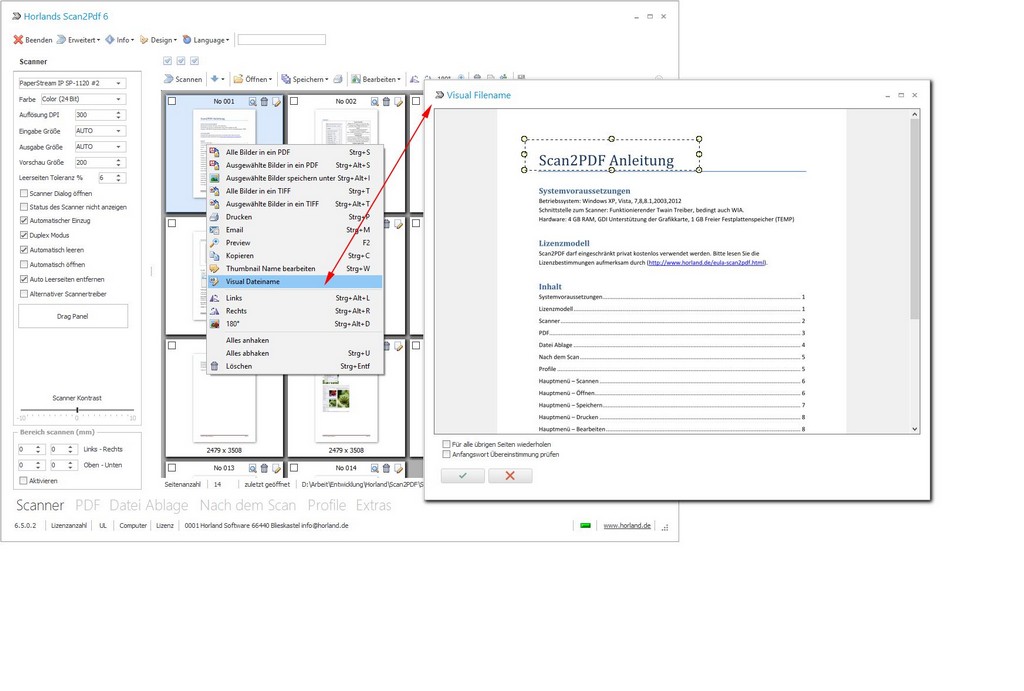1024x691 pixels.
Task: Expand the Erweitert menu
Action: point(78,40)
